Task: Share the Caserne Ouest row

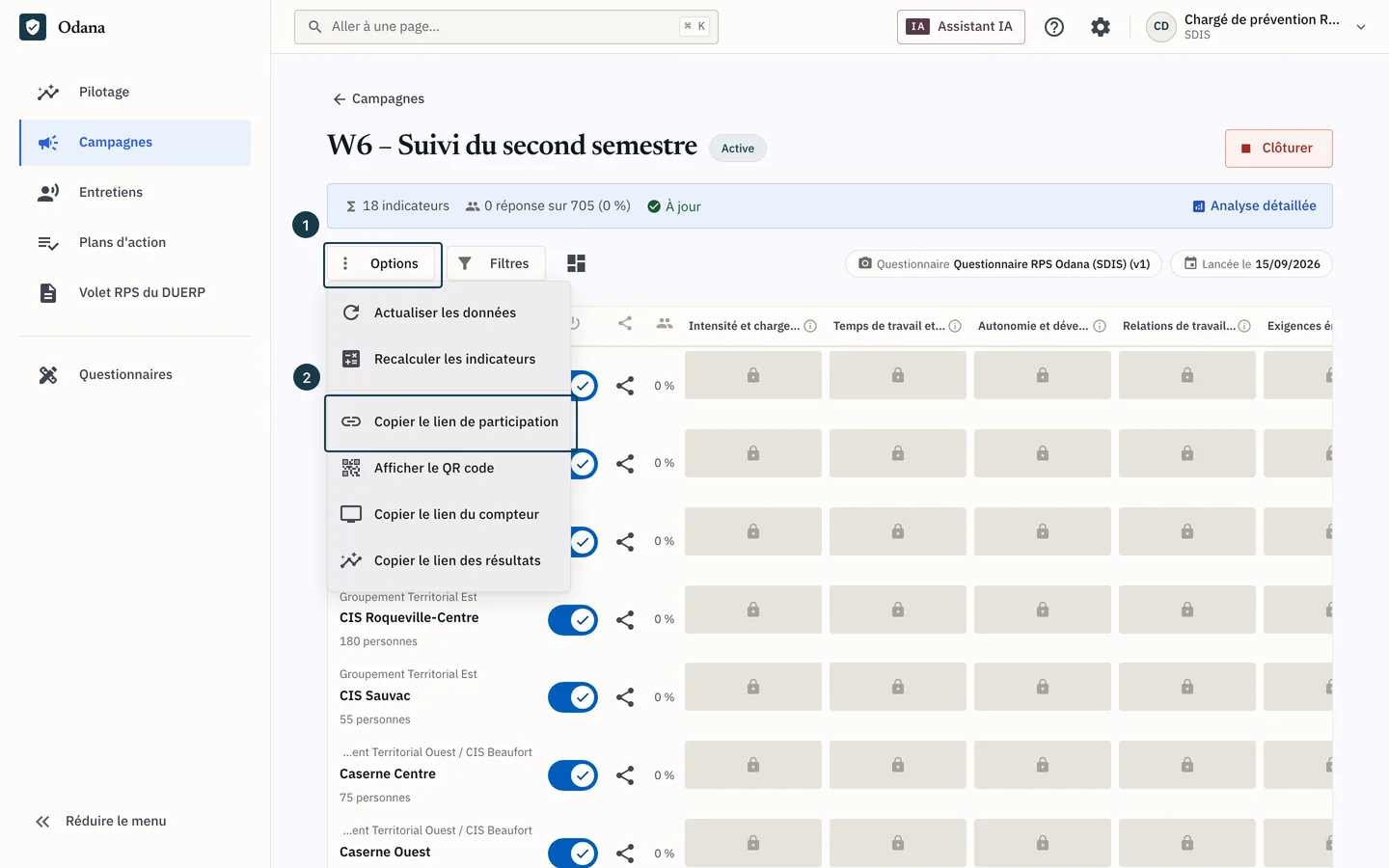Action: [x=625, y=854]
